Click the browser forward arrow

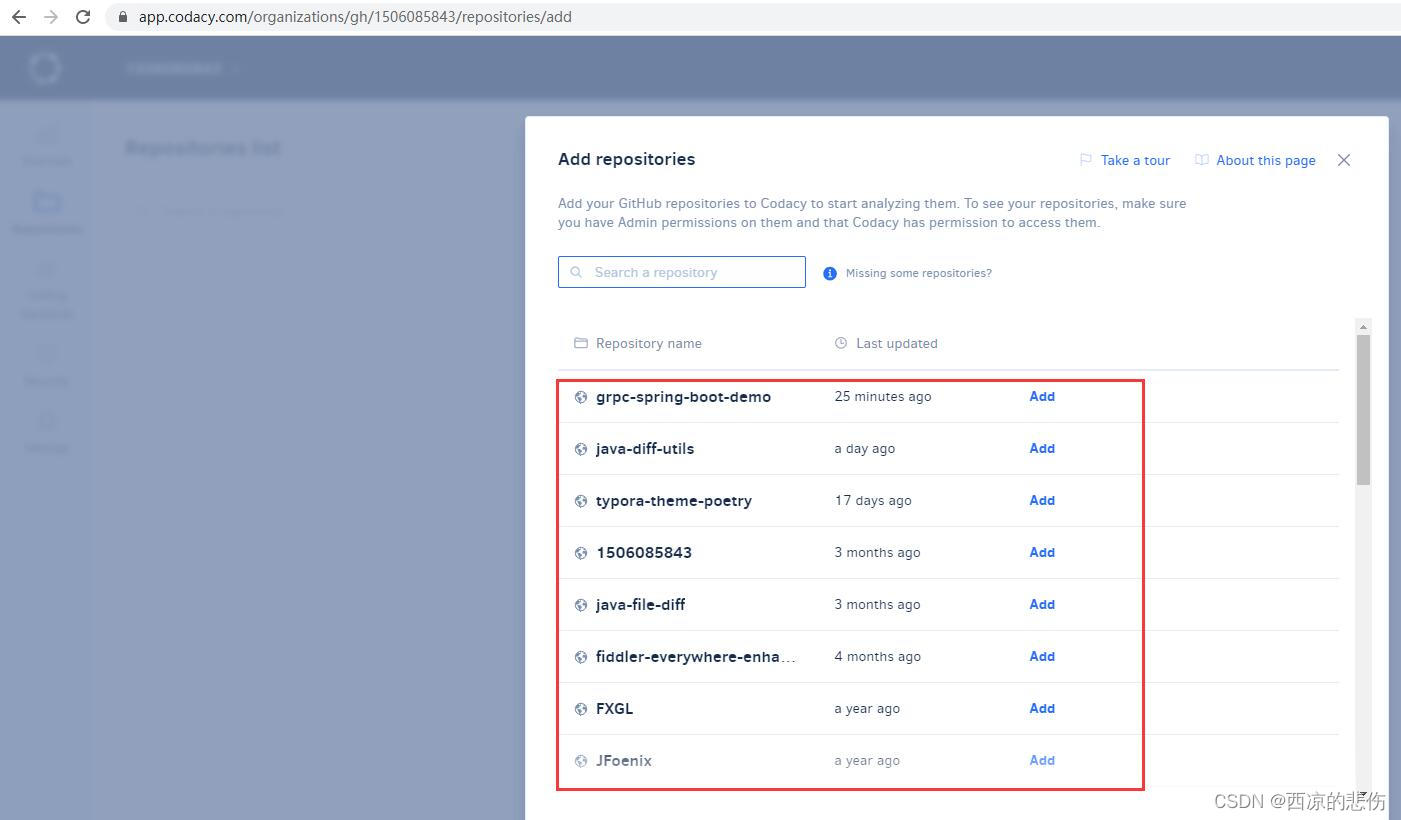[x=51, y=17]
